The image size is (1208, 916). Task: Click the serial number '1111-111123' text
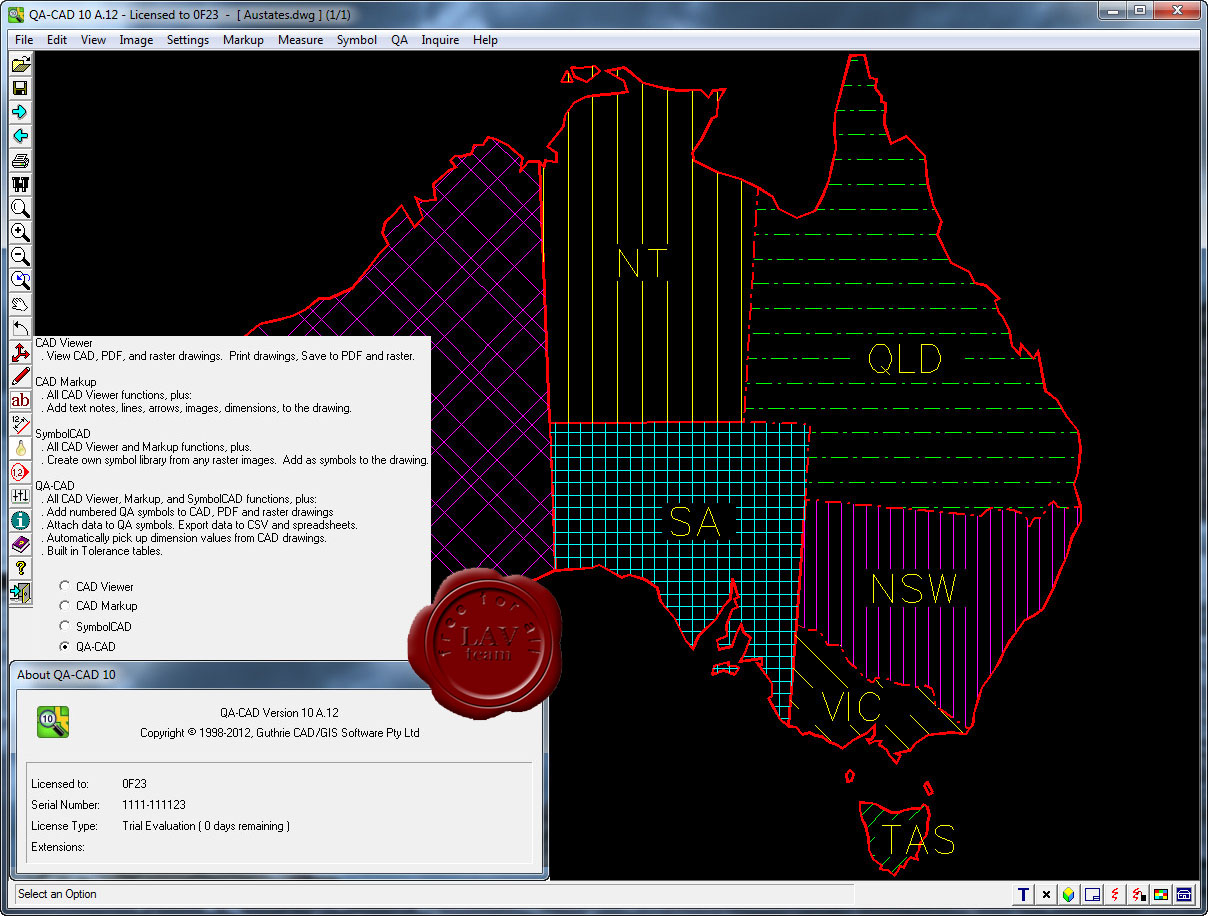(154, 805)
